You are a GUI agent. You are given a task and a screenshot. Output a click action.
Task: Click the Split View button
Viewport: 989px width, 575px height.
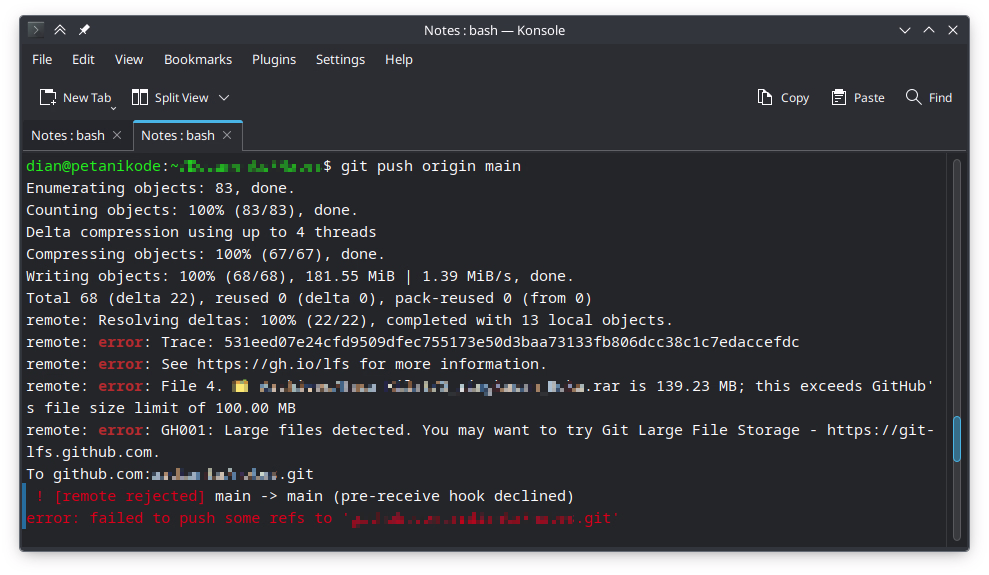pos(170,98)
